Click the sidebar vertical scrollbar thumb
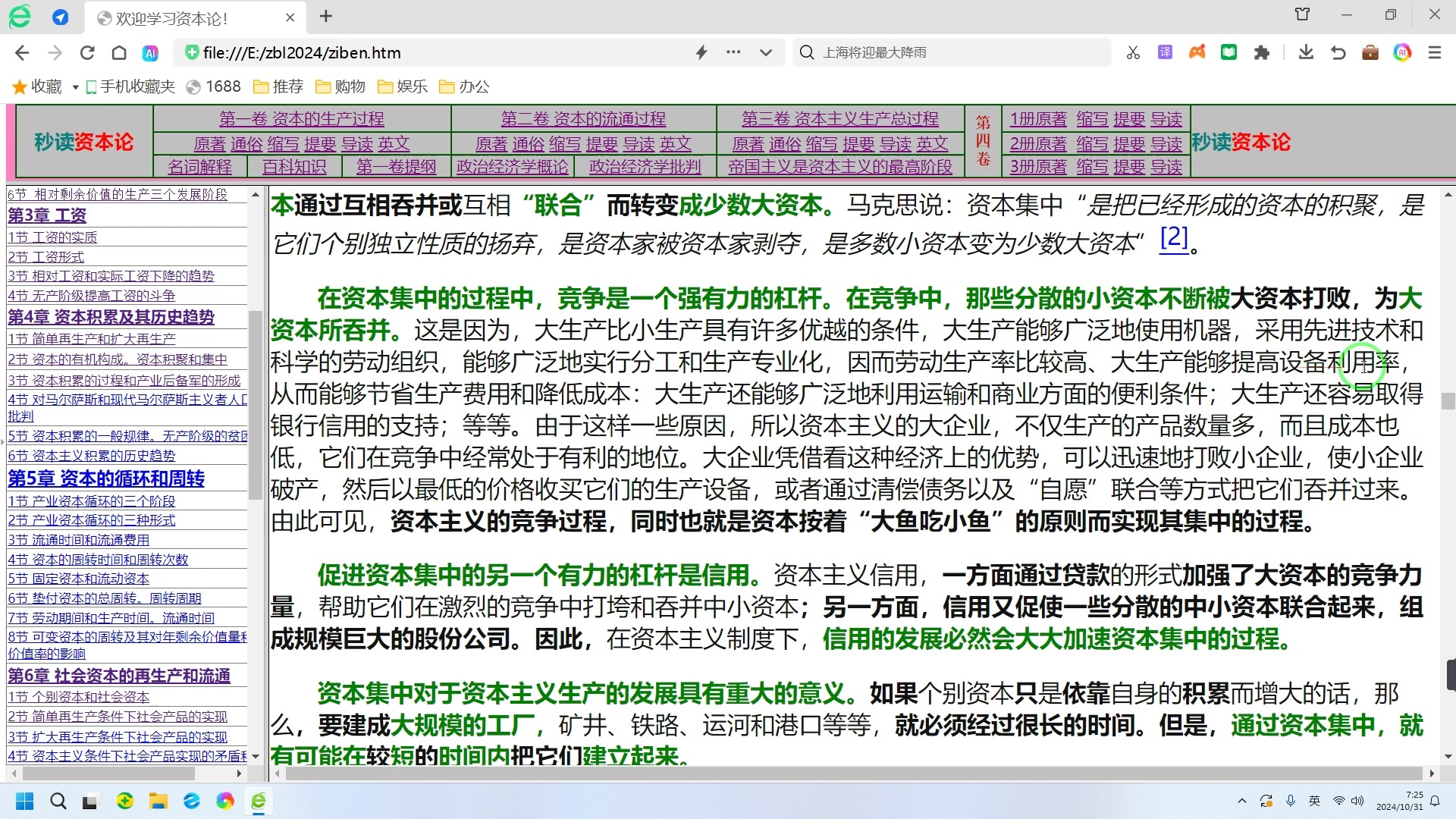This screenshot has width=1456, height=819. point(256,405)
